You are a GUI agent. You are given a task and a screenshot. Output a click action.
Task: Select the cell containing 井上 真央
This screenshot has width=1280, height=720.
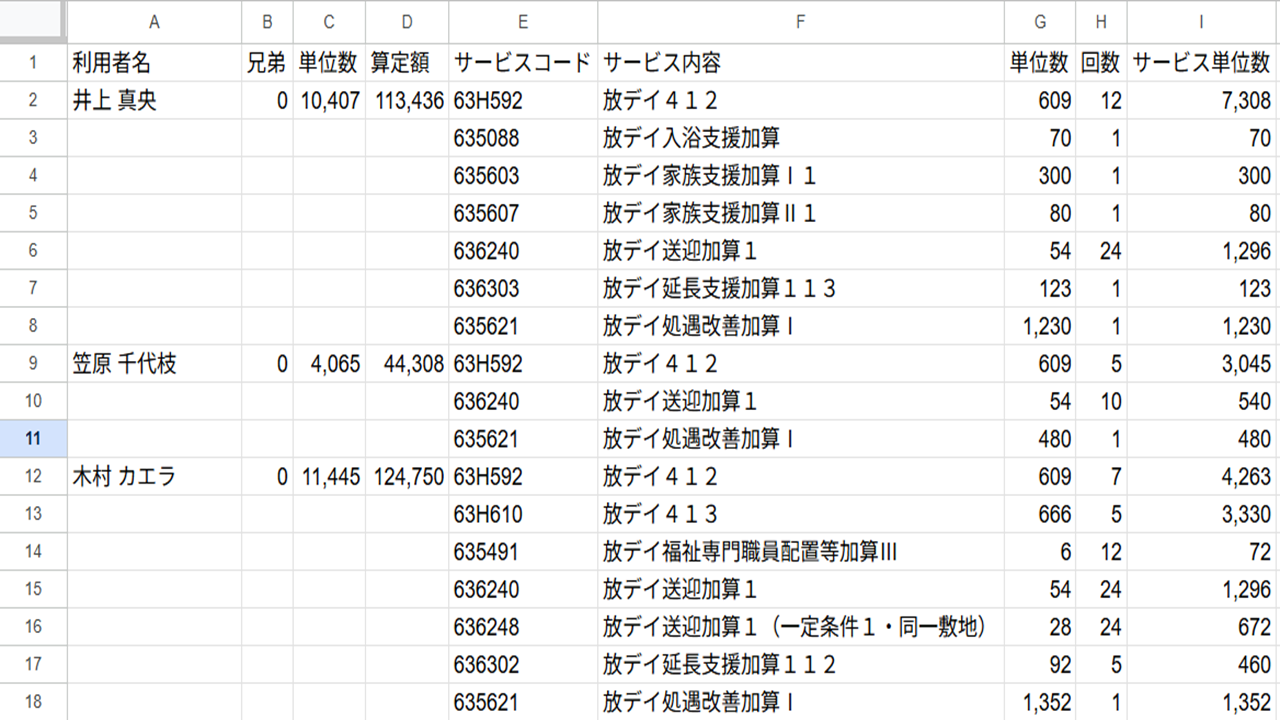click(x=154, y=100)
